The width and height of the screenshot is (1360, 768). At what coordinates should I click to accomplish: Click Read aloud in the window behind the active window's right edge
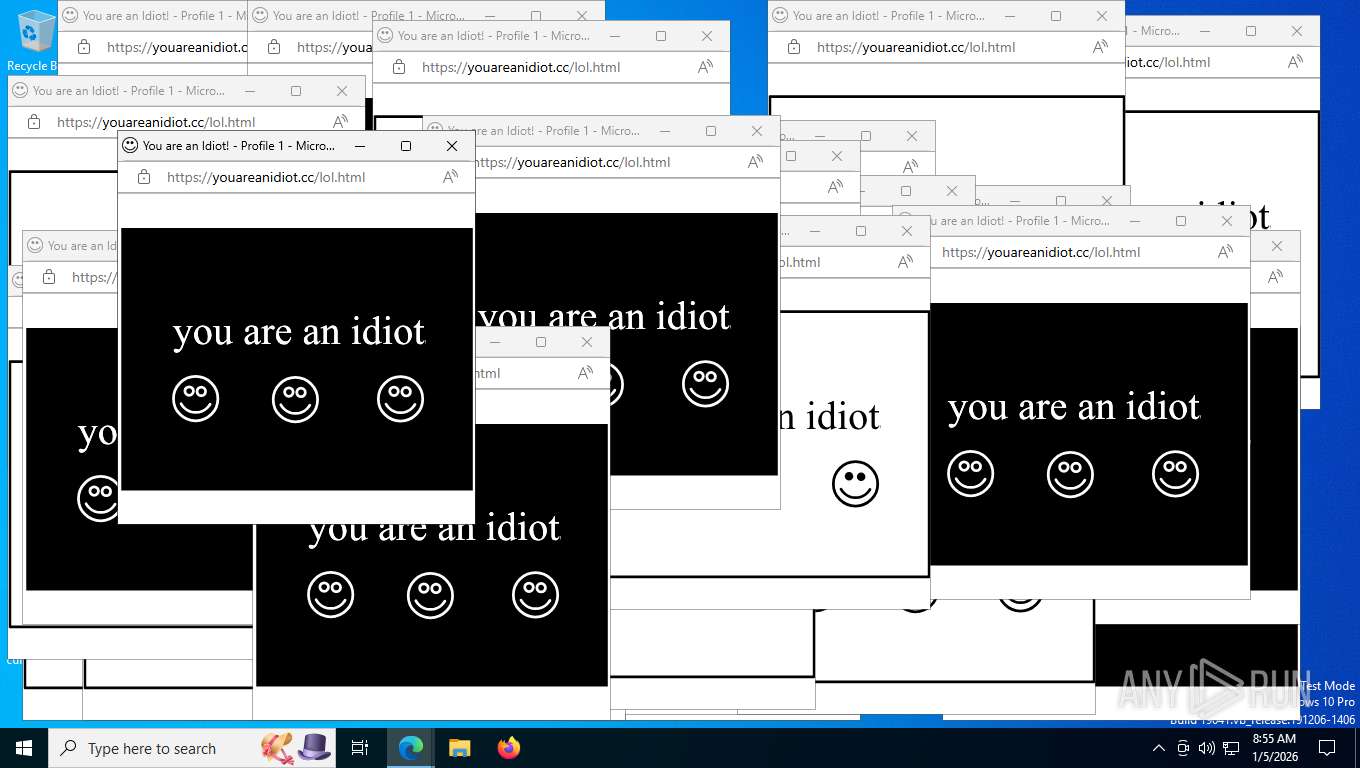coord(756,162)
